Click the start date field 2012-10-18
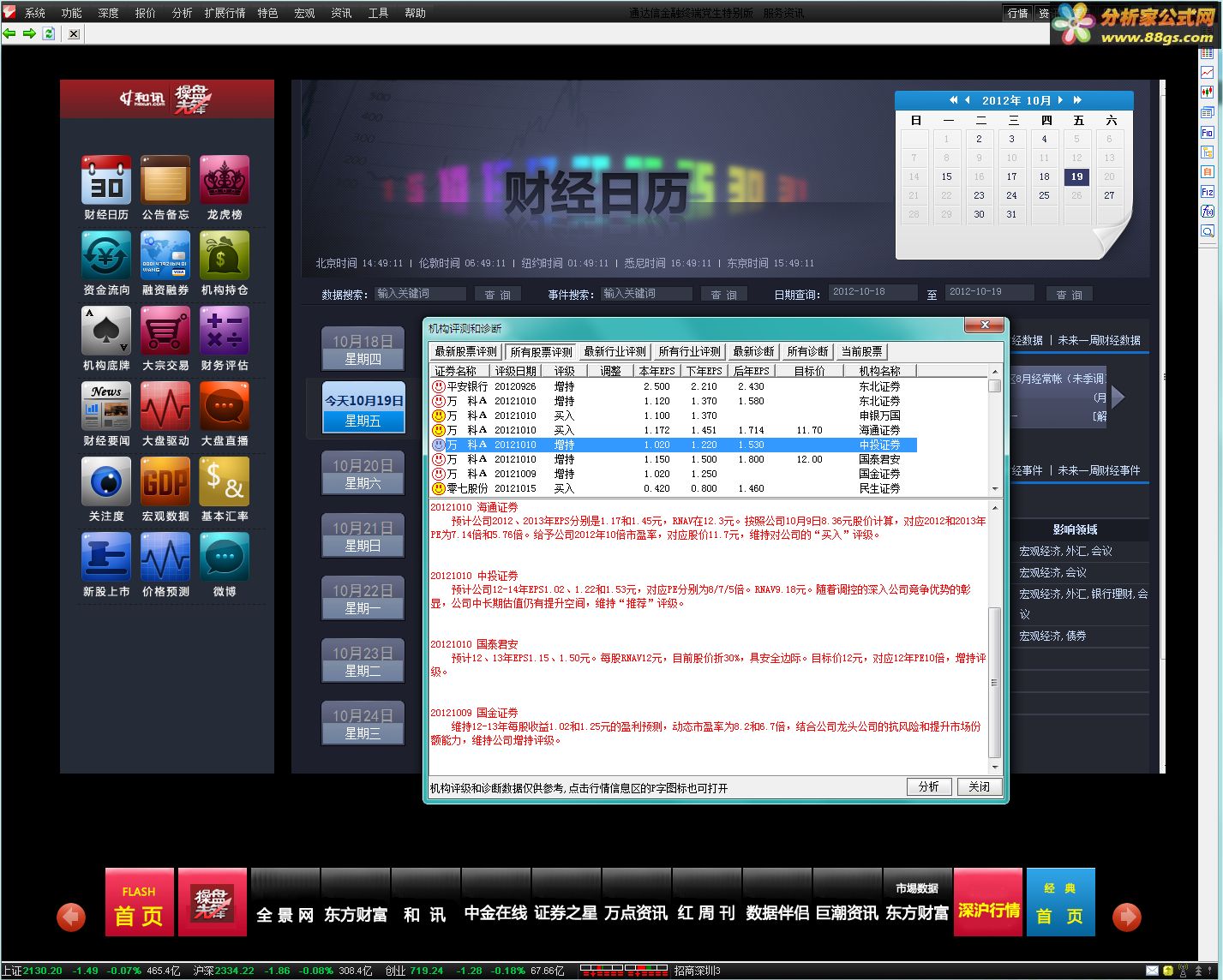The width and height of the screenshot is (1223, 980). tap(872, 292)
